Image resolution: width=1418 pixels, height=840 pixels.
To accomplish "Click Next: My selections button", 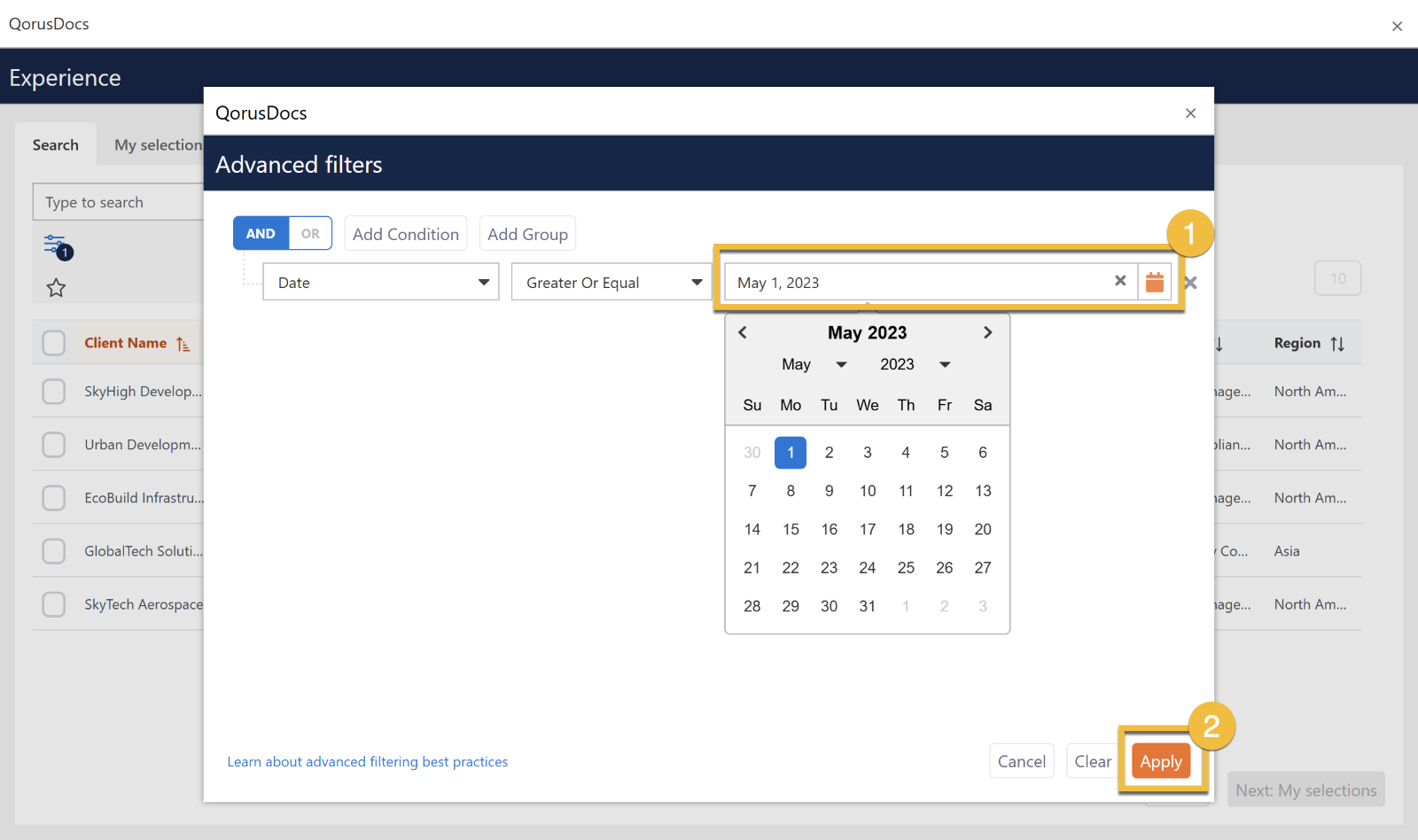I will tap(1306, 789).
